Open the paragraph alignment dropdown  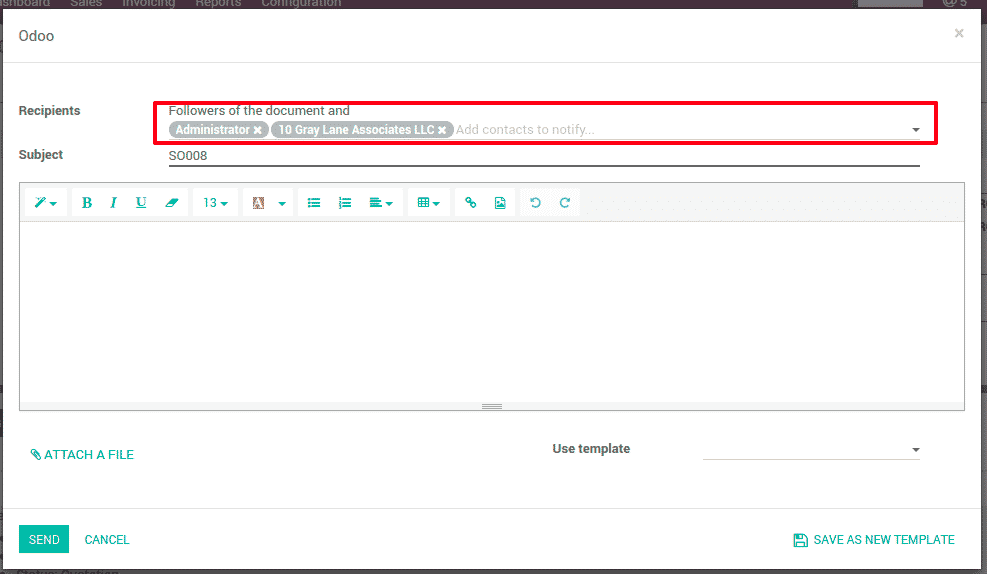[x=381, y=203]
